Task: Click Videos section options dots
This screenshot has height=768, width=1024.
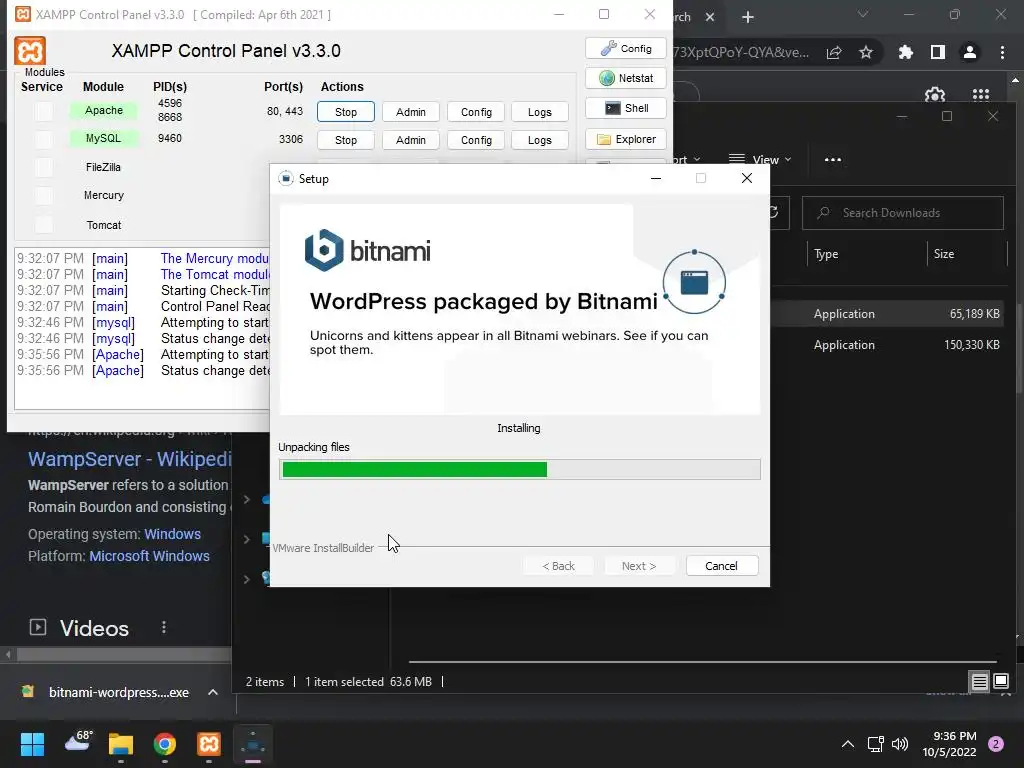Action: point(164,628)
